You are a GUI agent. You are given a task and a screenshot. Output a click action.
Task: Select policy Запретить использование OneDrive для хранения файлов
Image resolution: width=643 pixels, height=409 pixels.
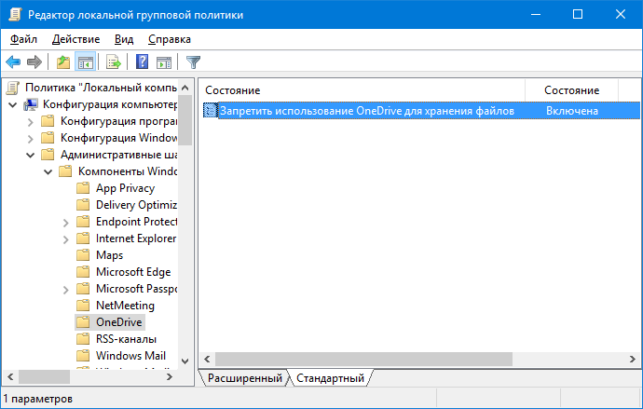367,111
